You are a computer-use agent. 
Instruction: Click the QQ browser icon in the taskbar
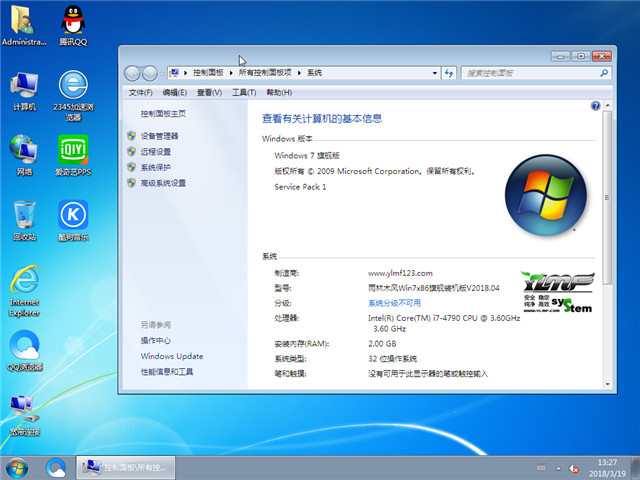pyautogui.click(x=56, y=468)
